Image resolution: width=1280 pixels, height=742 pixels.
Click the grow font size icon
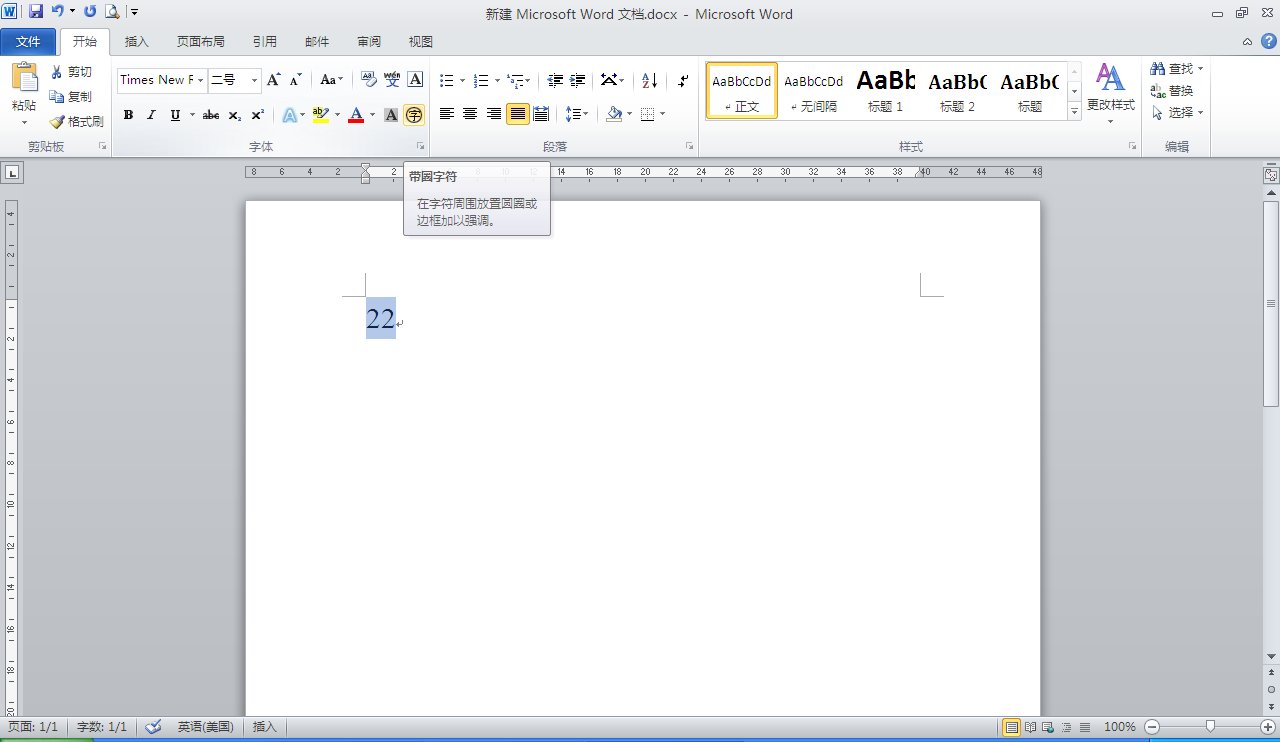274,80
